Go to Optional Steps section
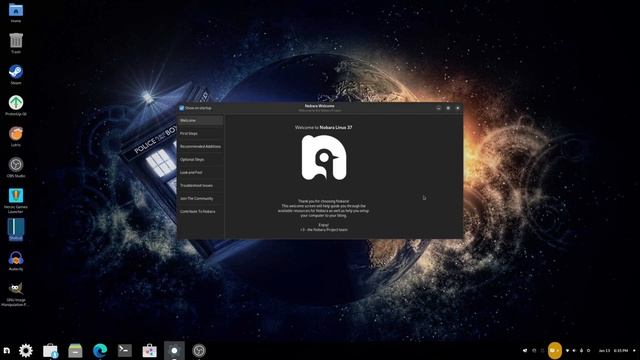 (x=200, y=160)
